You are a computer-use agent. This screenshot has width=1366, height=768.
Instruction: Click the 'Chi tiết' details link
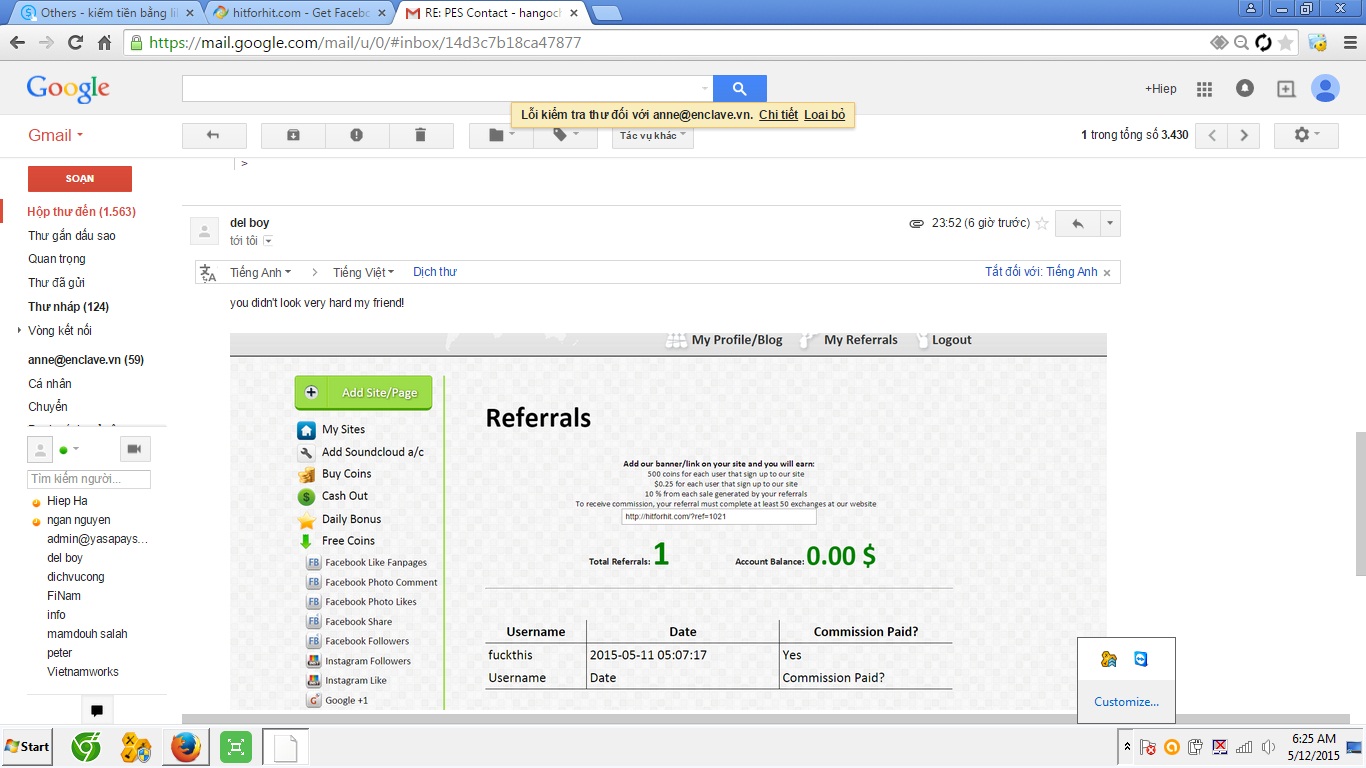click(x=778, y=115)
